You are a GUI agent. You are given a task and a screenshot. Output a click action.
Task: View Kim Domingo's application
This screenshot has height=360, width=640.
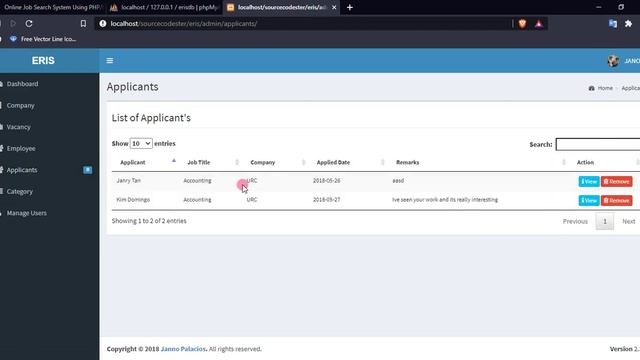589,200
